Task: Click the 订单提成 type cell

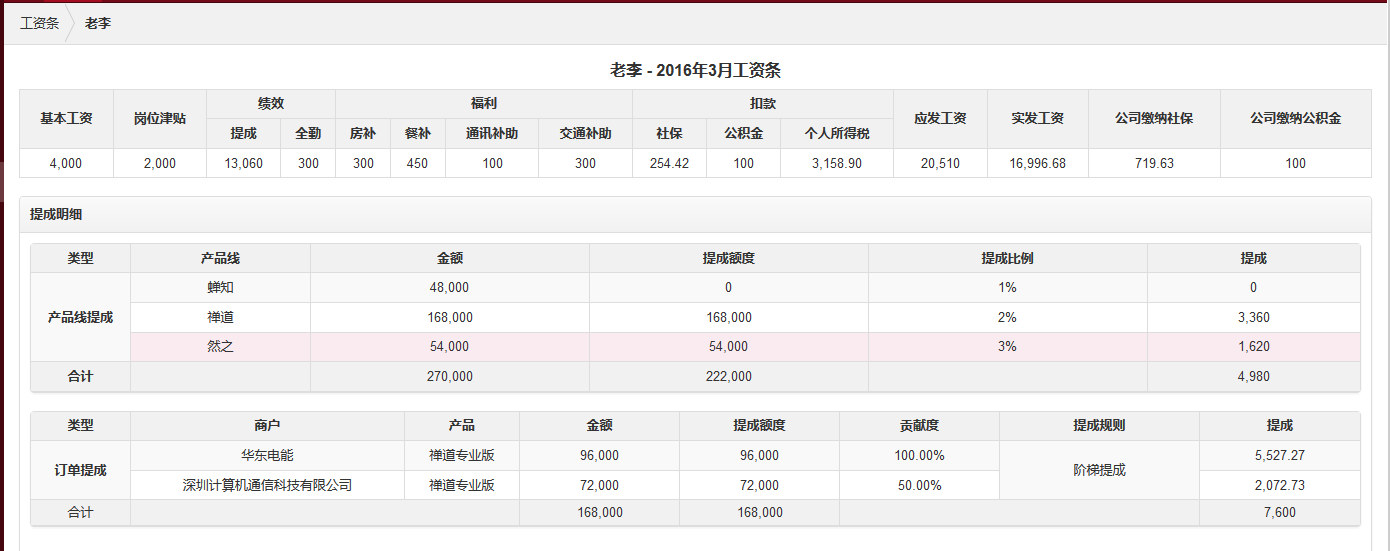Action: (80, 470)
